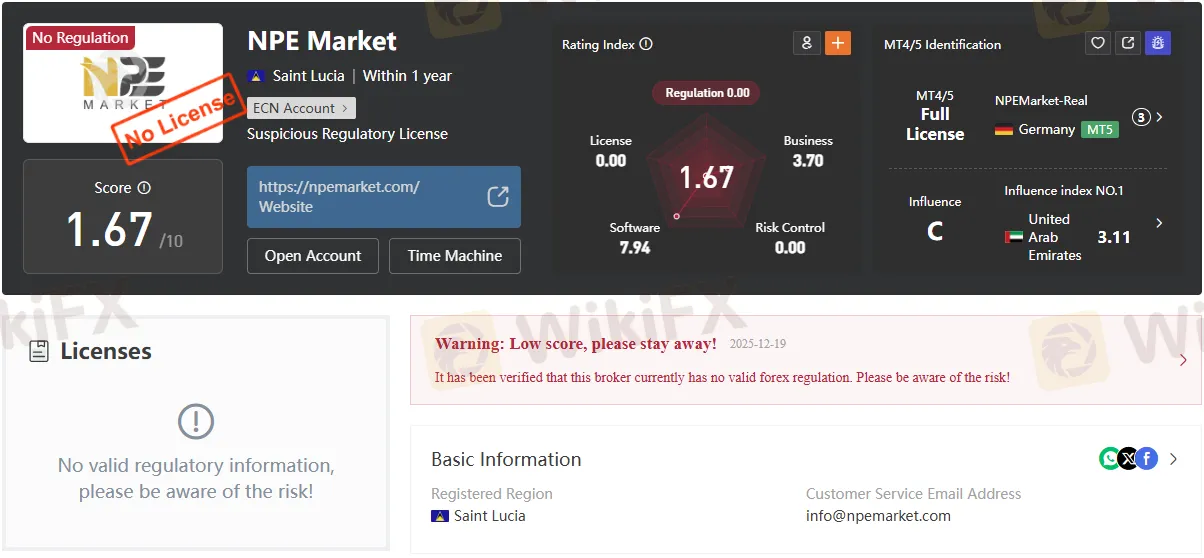Screen dimensions: 1204x558
Task: Click the Influence grade C
Action: pyautogui.click(x=935, y=232)
